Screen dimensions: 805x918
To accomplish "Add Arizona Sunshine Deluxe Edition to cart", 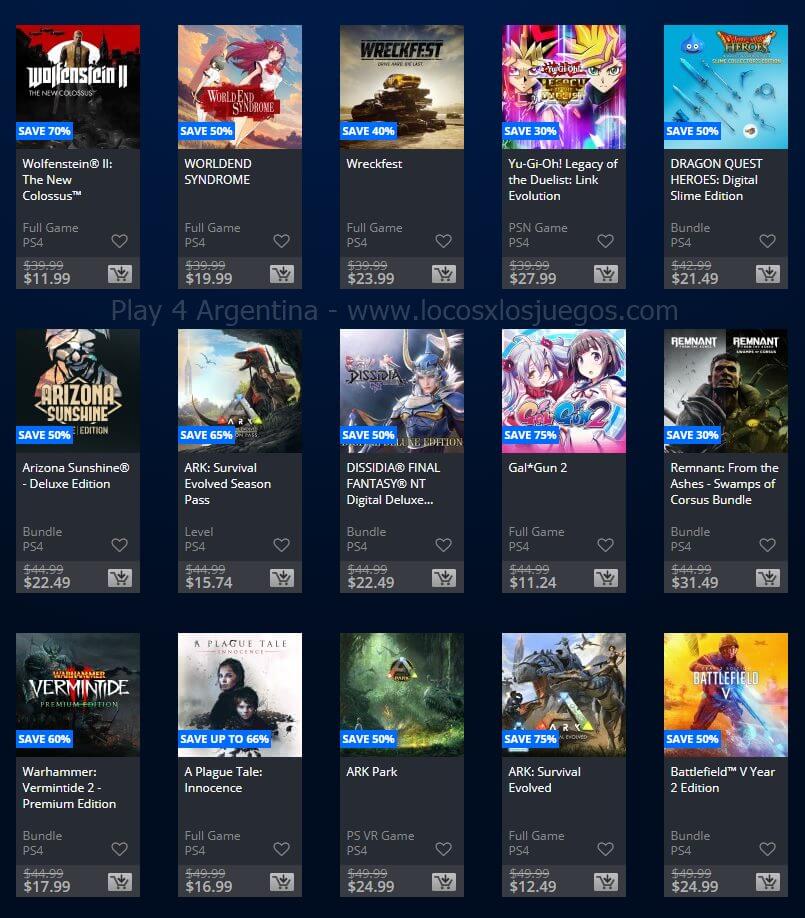I will [120, 578].
